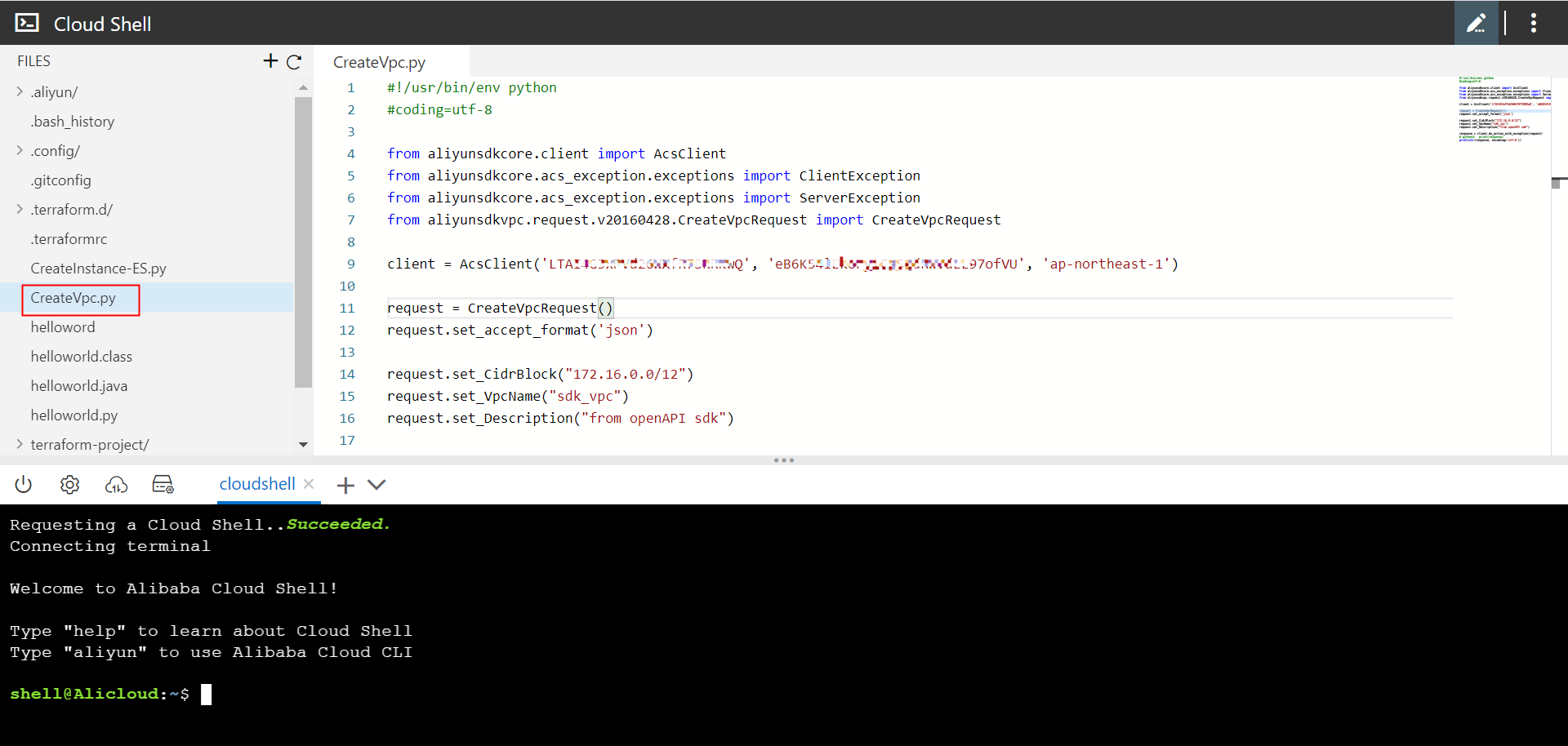Viewport: 1568px width, 746px height.
Task: Expand the .aliyun/ folder
Action: pos(20,91)
